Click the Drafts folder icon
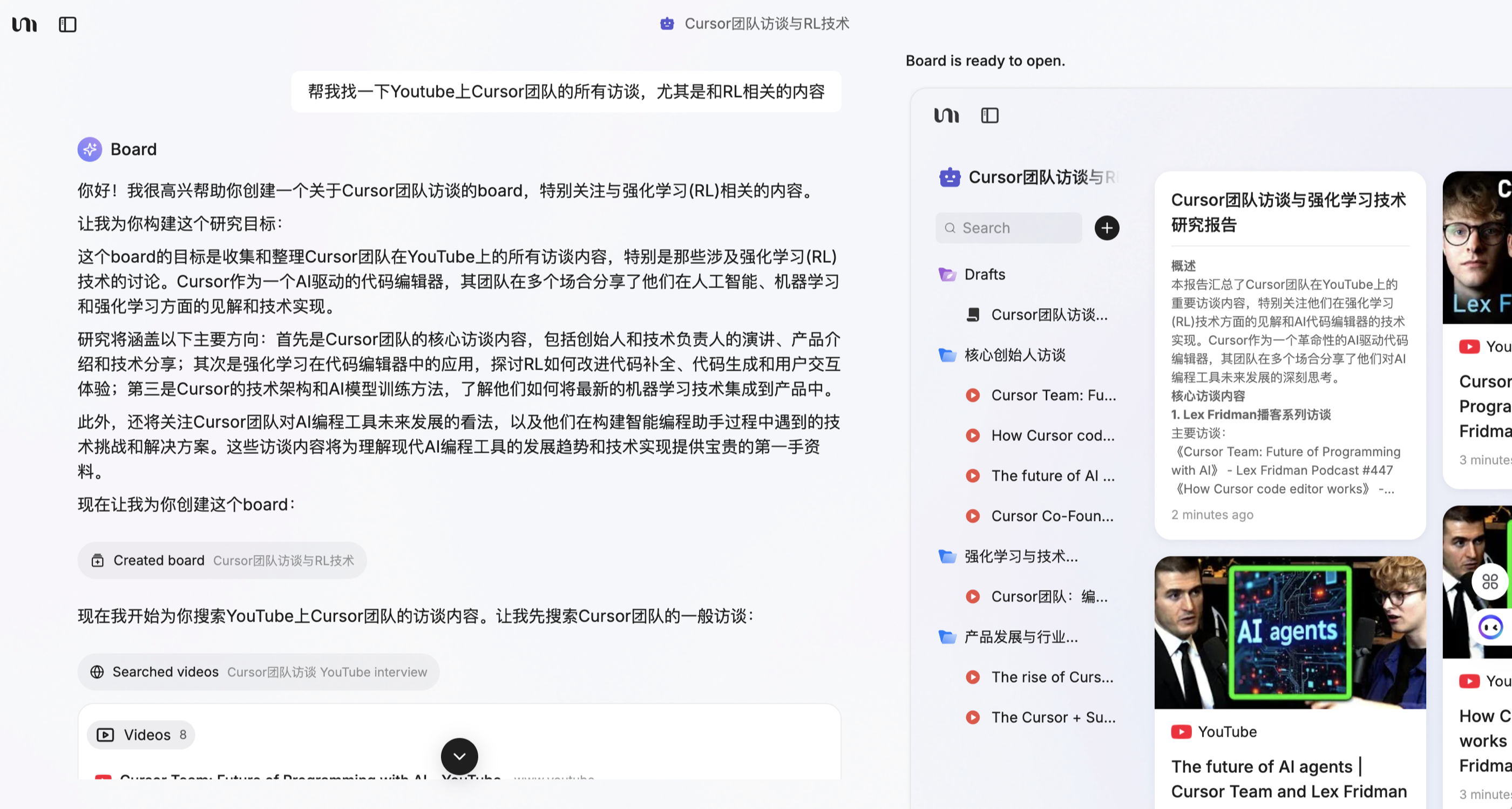This screenshot has height=809, width=1512. (x=947, y=274)
